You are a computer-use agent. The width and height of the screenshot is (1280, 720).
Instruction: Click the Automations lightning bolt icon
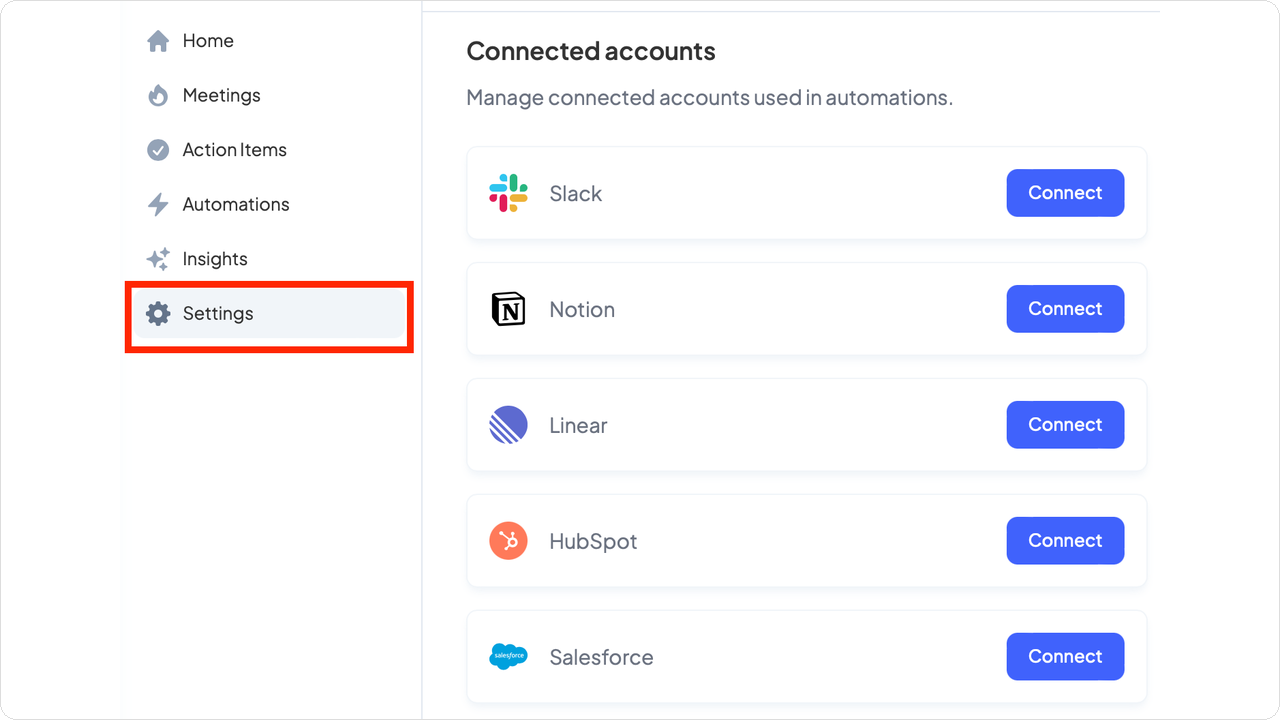[158, 205]
